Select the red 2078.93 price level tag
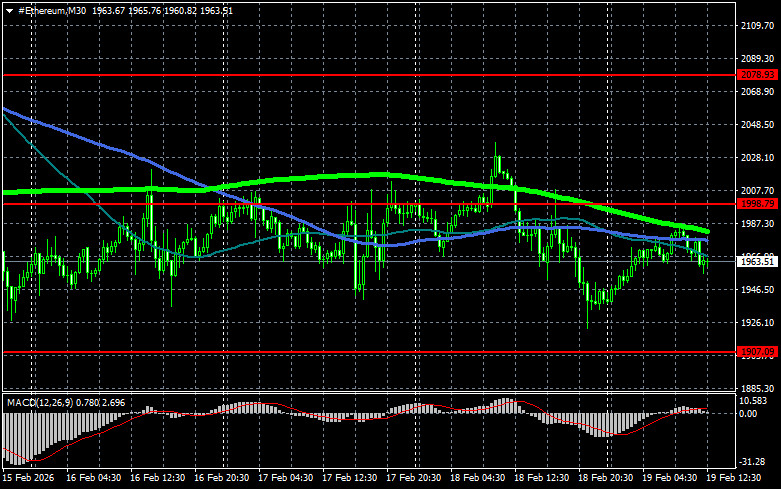The image size is (781, 489). pos(757,75)
